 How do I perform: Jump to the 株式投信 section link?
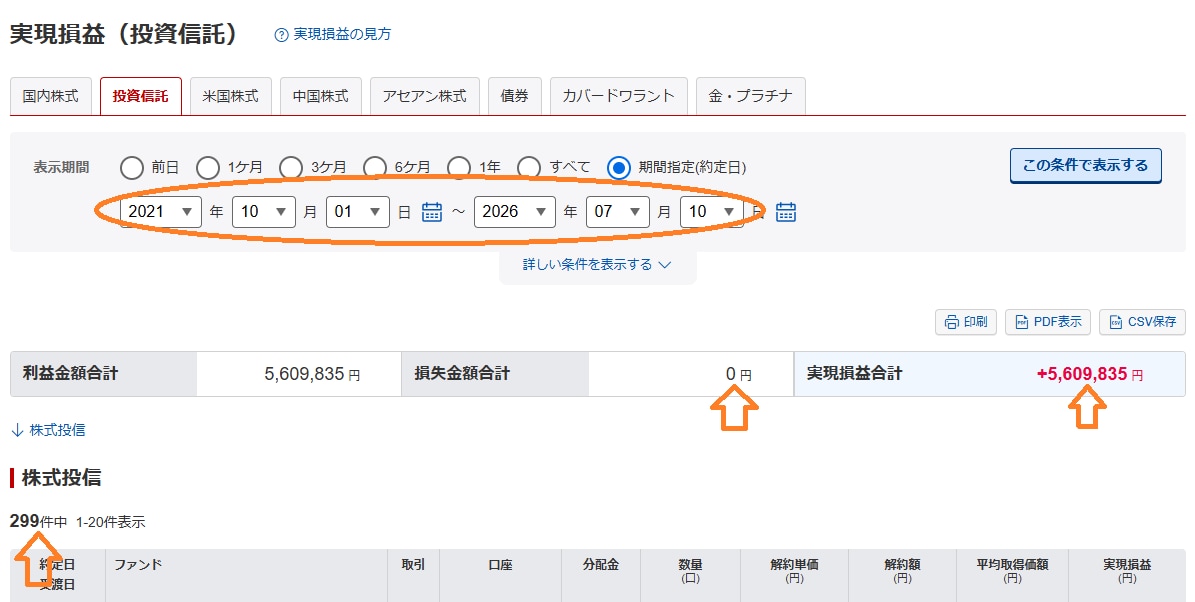(57, 430)
